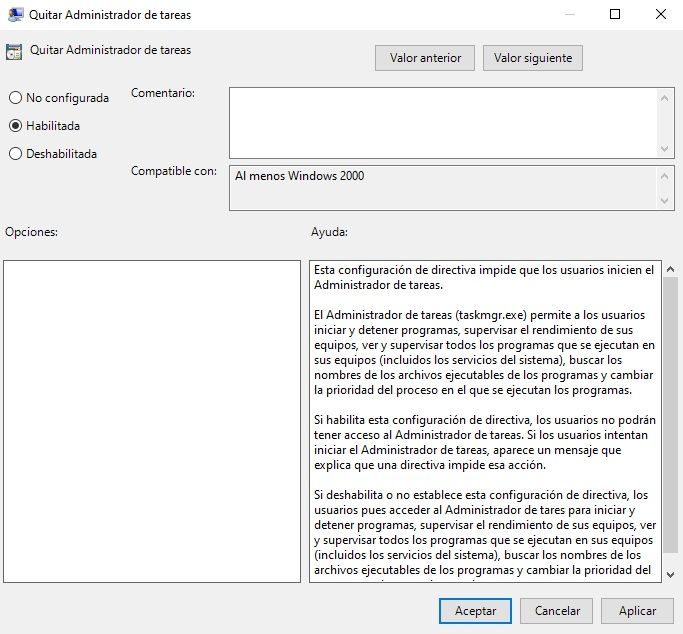This screenshot has height=634, width=683.
Task: Click the Ayuda scrollbar down arrow
Action: (670, 573)
